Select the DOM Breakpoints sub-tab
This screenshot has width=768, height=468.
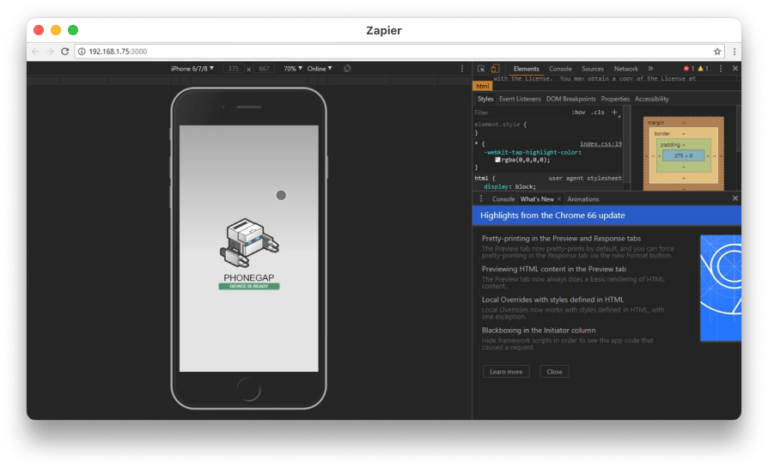pyautogui.click(x=571, y=99)
